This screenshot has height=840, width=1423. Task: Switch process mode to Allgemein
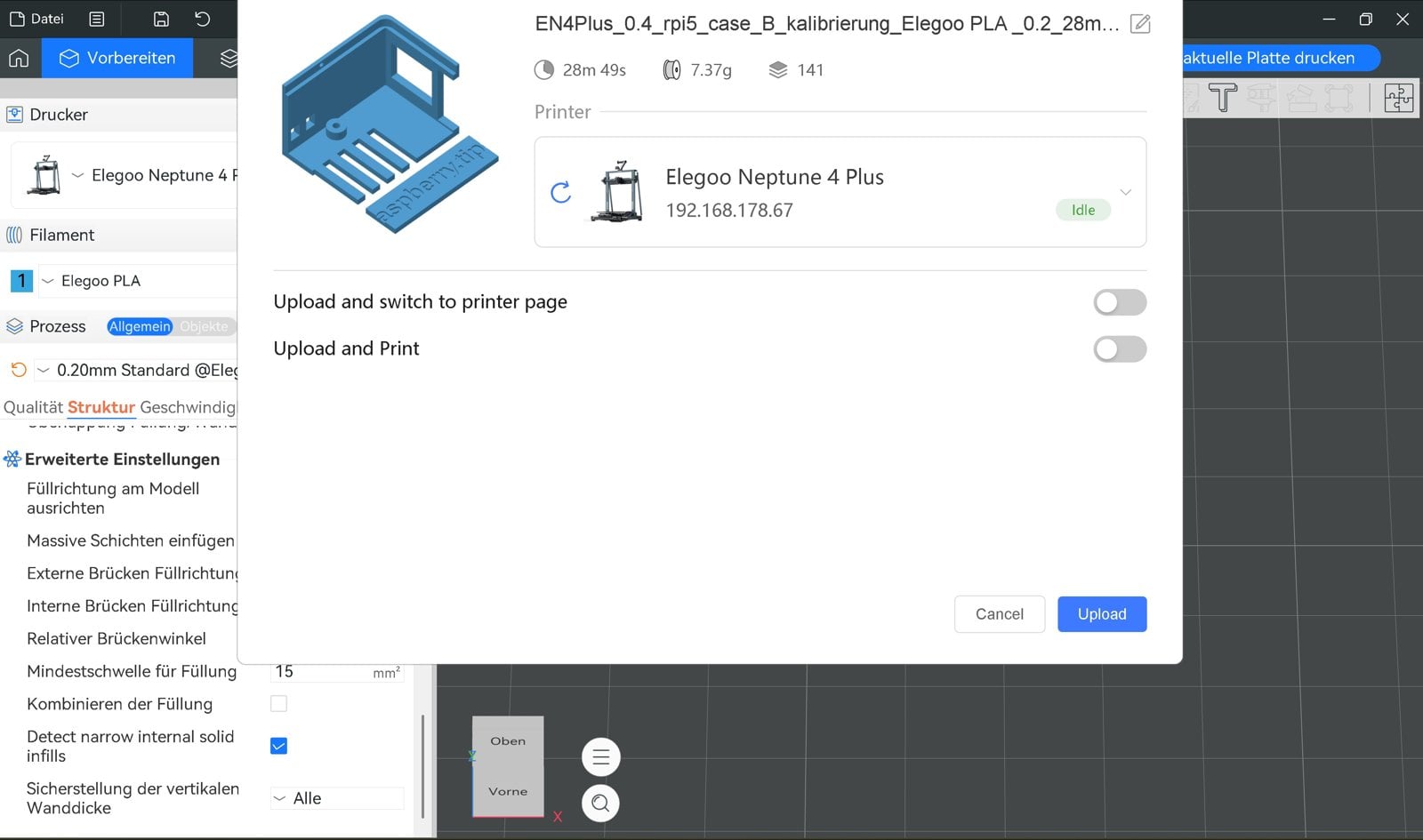point(140,326)
